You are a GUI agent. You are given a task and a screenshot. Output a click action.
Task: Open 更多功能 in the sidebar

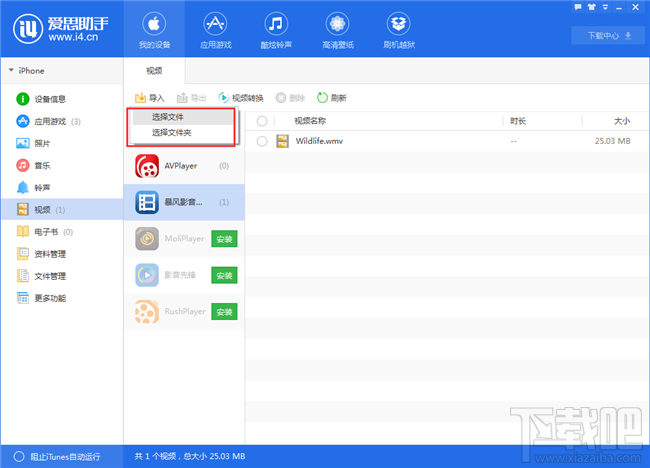[62, 298]
